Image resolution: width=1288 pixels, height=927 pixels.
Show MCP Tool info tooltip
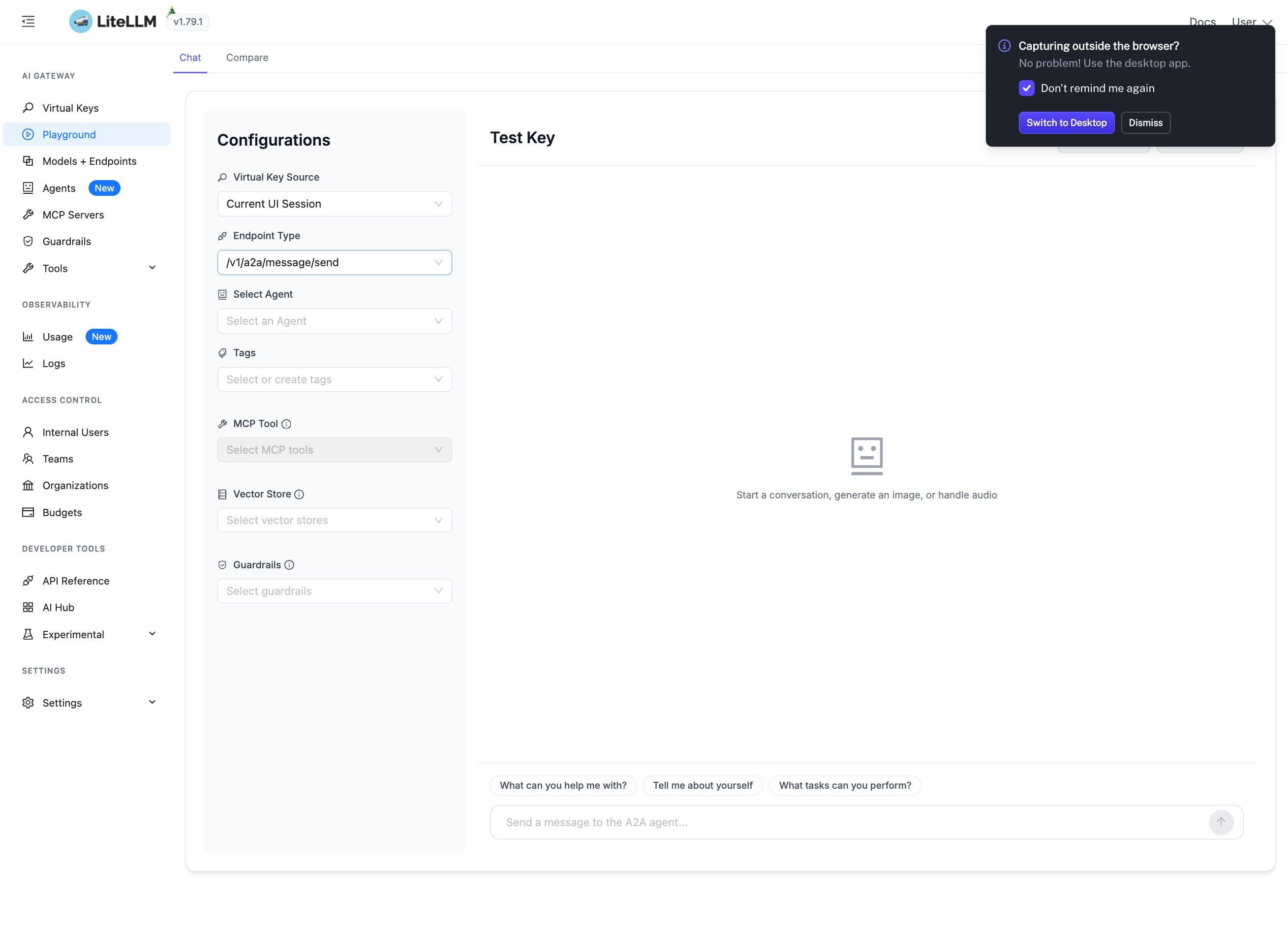[286, 423]
